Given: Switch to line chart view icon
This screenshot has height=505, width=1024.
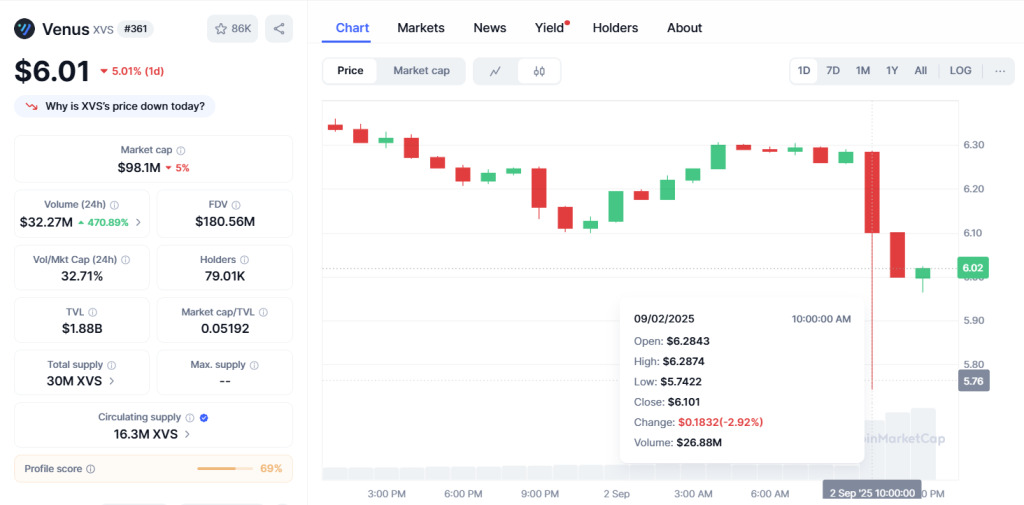Looking at the screenshot, I should [x=495, y=71].
